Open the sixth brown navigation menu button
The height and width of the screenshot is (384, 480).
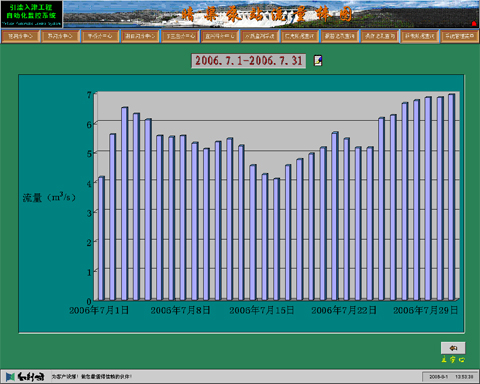point(220,36)
